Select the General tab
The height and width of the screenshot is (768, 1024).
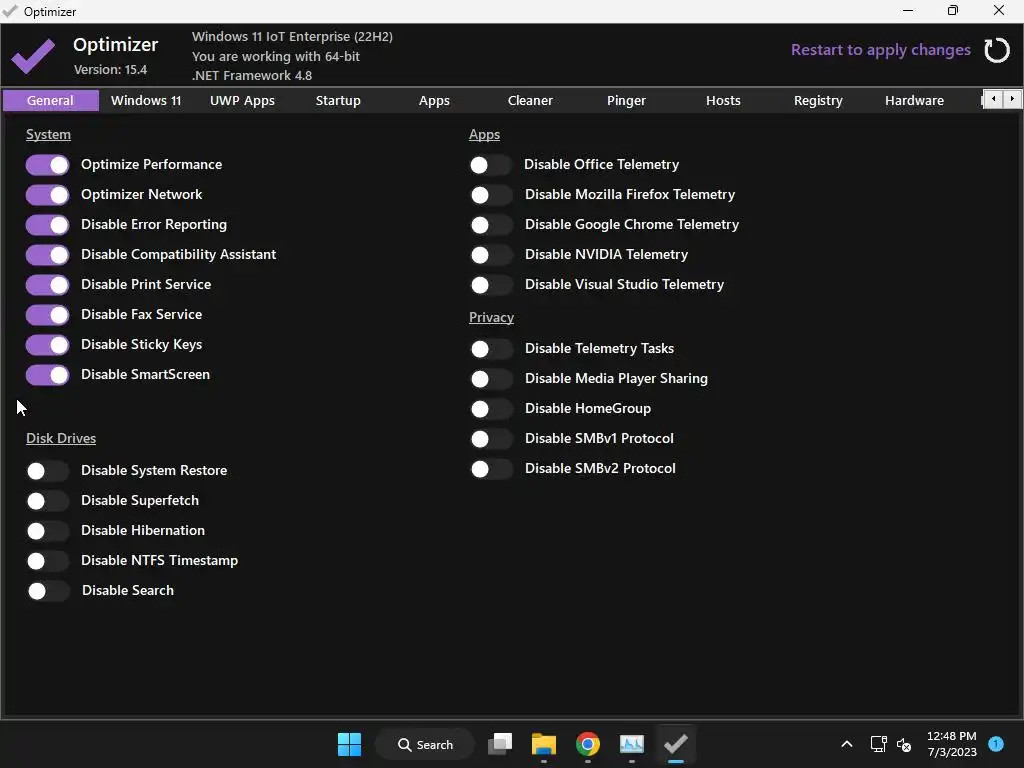[50, 101]
